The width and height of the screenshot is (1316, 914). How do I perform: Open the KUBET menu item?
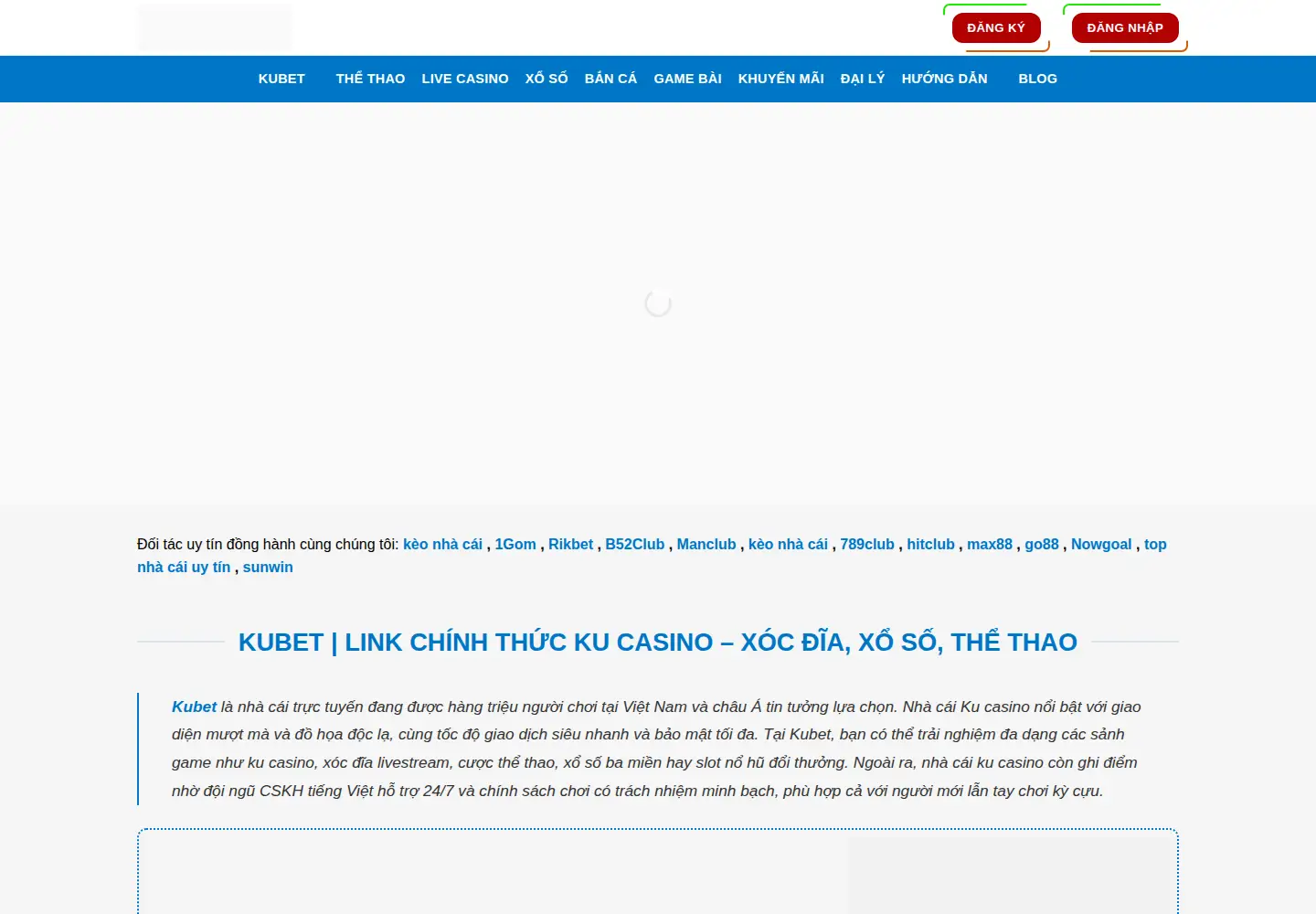281,79
